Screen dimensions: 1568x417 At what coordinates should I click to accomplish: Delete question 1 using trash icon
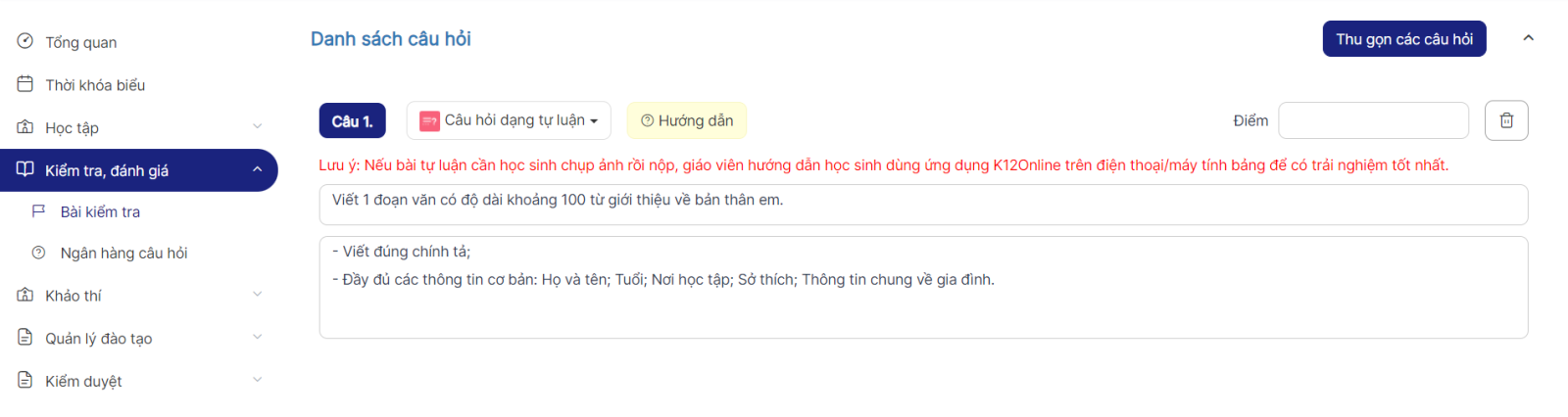pyautogui.click(x=1506, y=120)
